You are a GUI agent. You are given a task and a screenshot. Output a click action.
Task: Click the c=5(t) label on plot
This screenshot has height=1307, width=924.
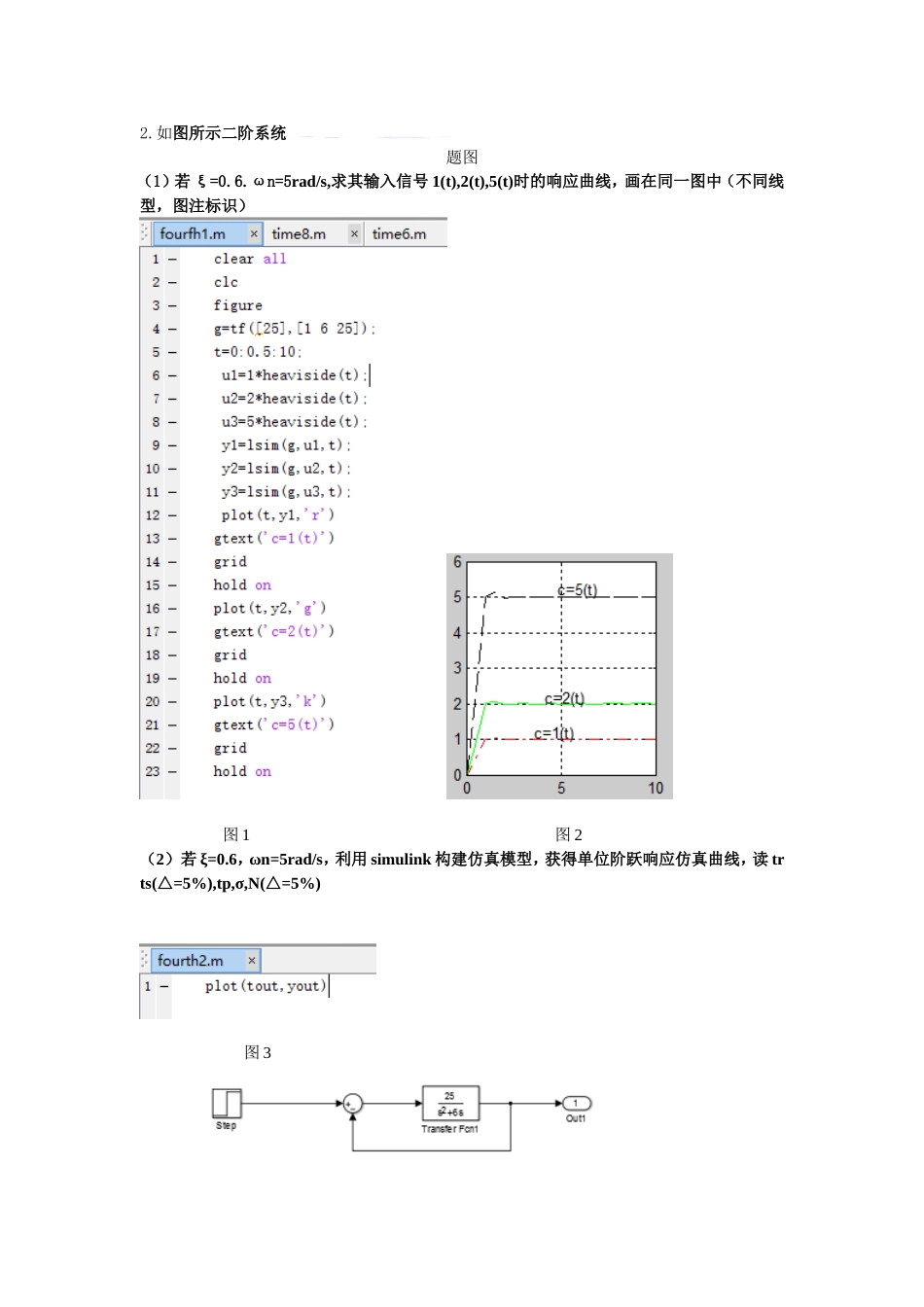tap(578, 590)
